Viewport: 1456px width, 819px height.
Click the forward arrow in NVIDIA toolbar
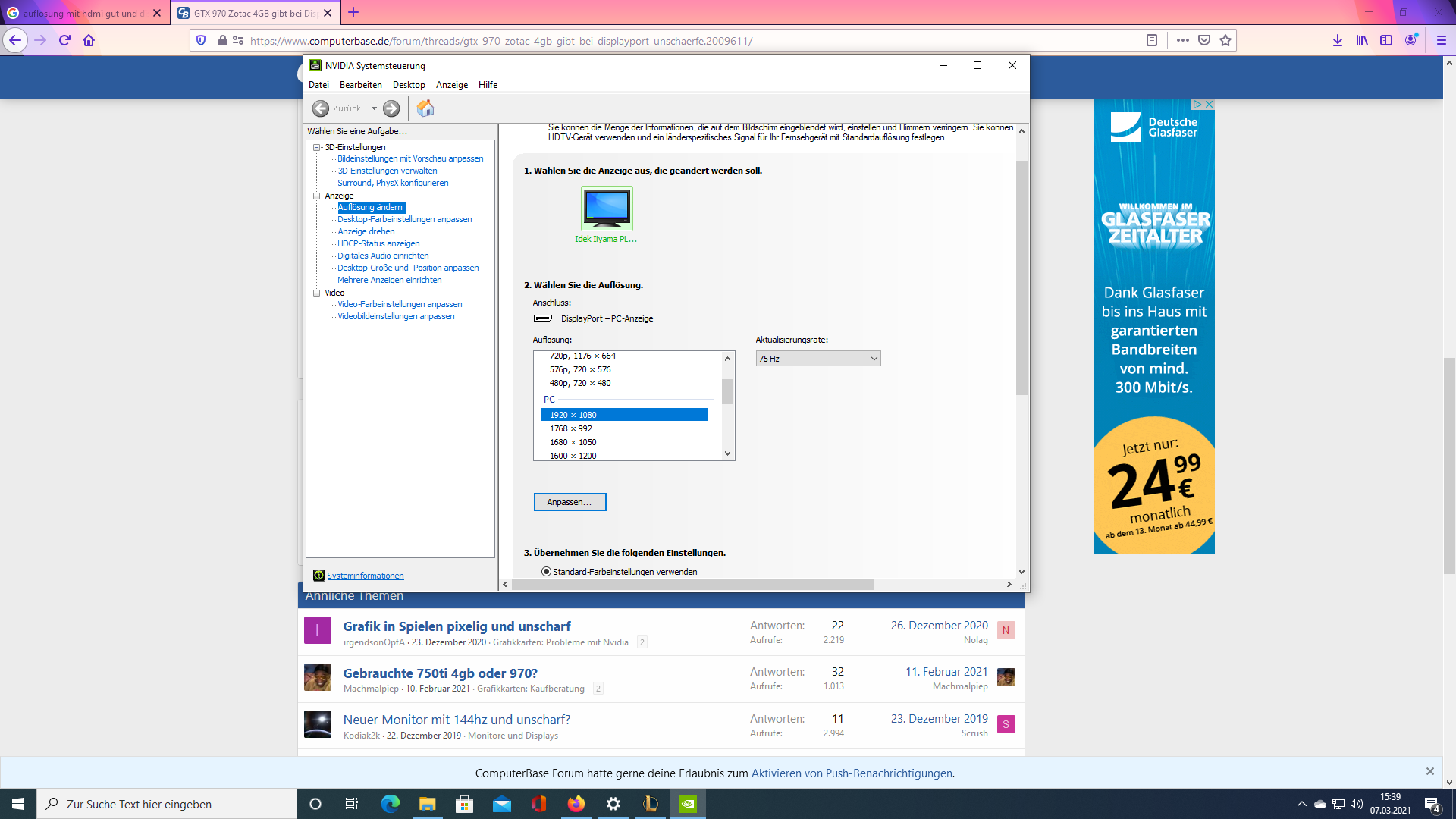[391, 108]
